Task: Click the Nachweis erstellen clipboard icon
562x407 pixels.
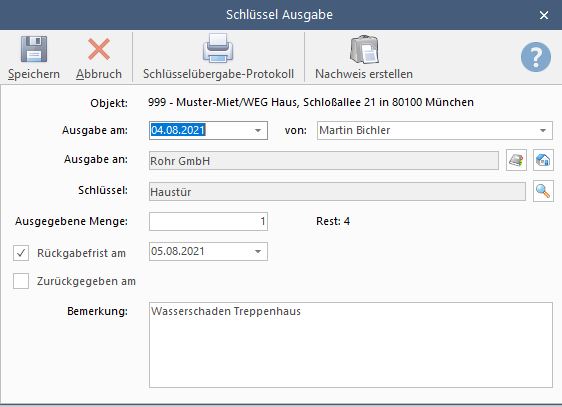Action: [364, 49]
